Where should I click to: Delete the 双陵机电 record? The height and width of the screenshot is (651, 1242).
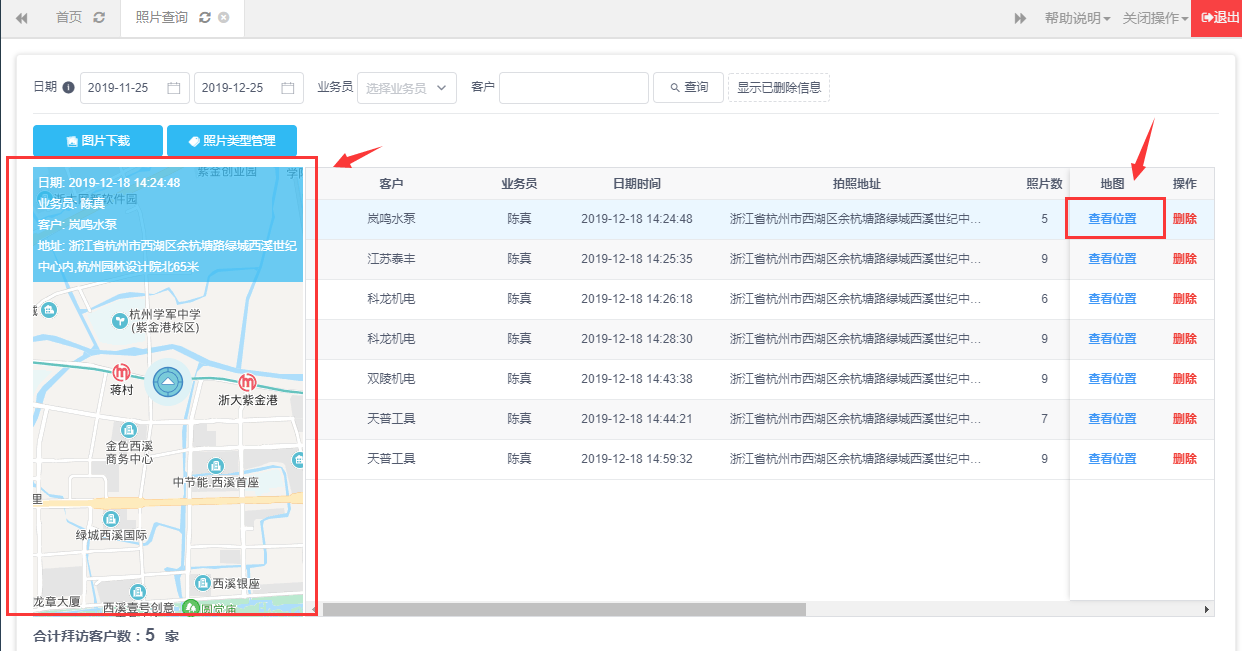(1184, 378)
